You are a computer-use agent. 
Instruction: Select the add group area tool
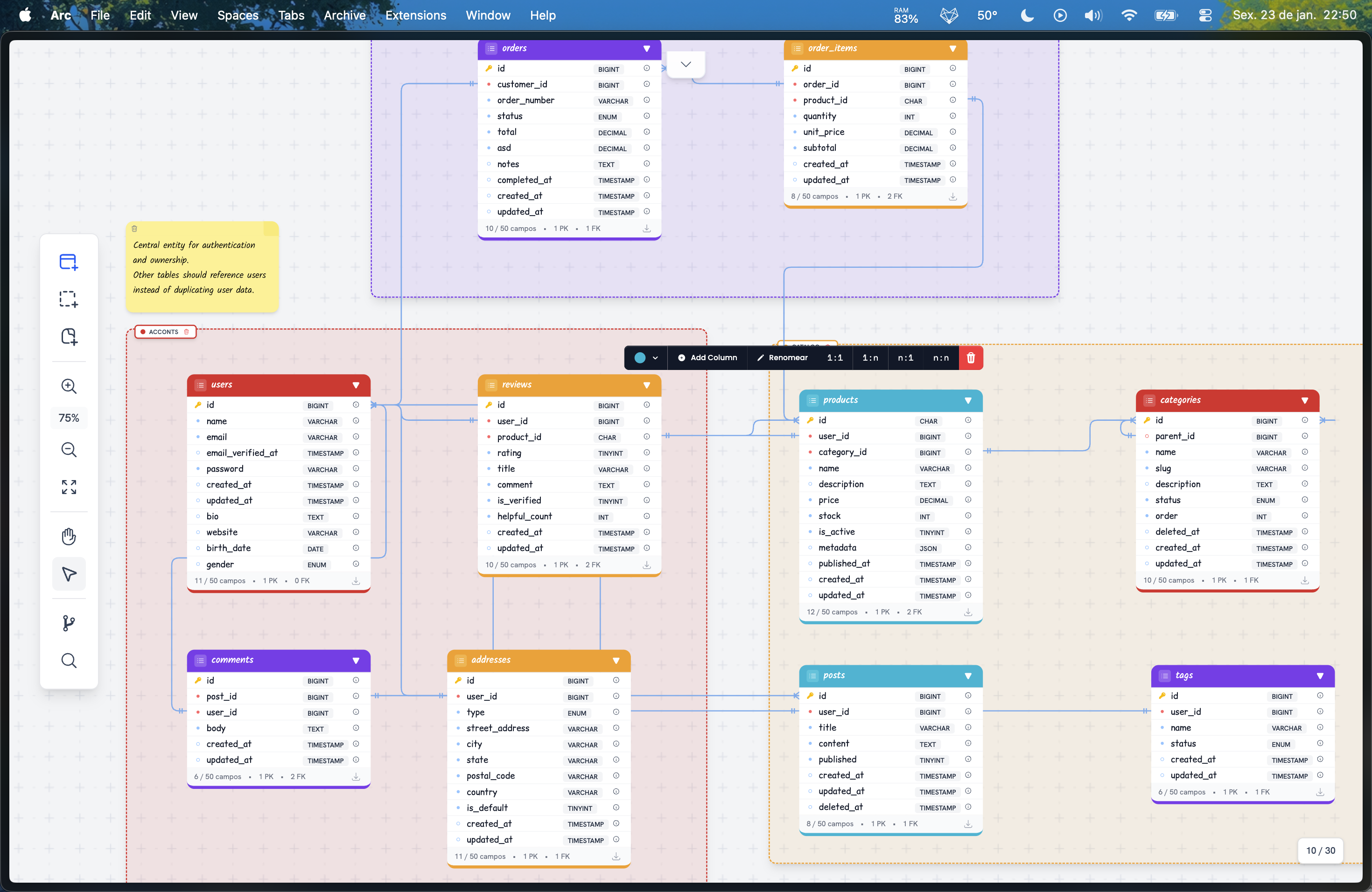point(69,299)
